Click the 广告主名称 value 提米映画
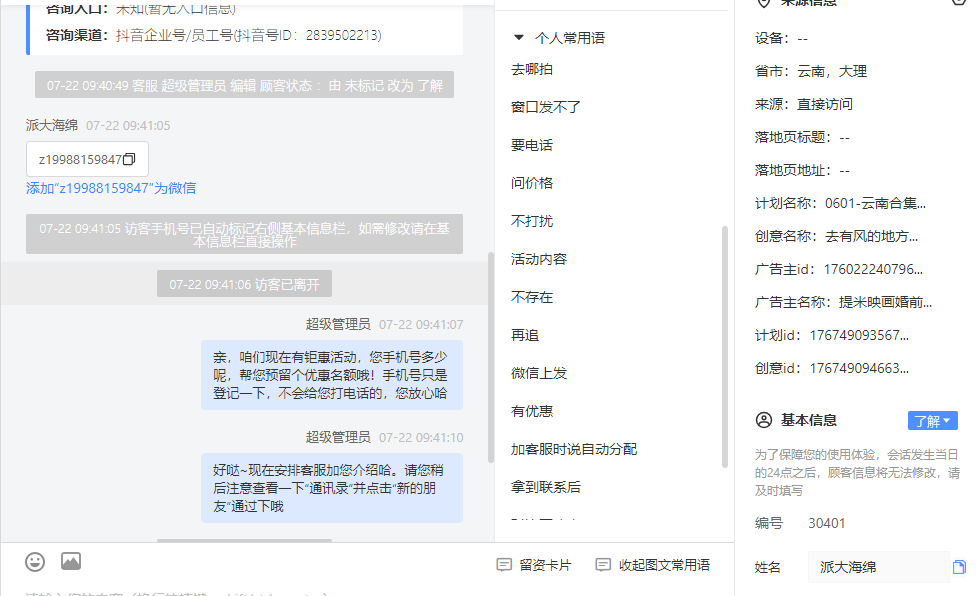The image size is (980, 596). pos(885,303)
